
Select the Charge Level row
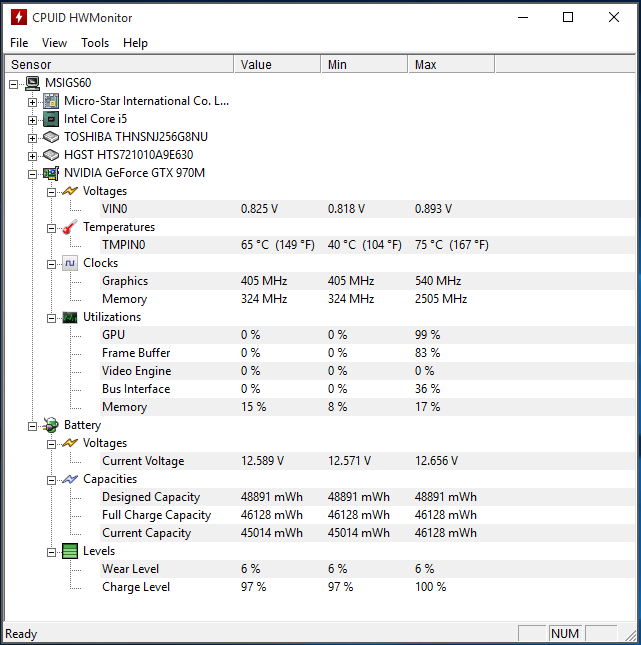point(367,587)
